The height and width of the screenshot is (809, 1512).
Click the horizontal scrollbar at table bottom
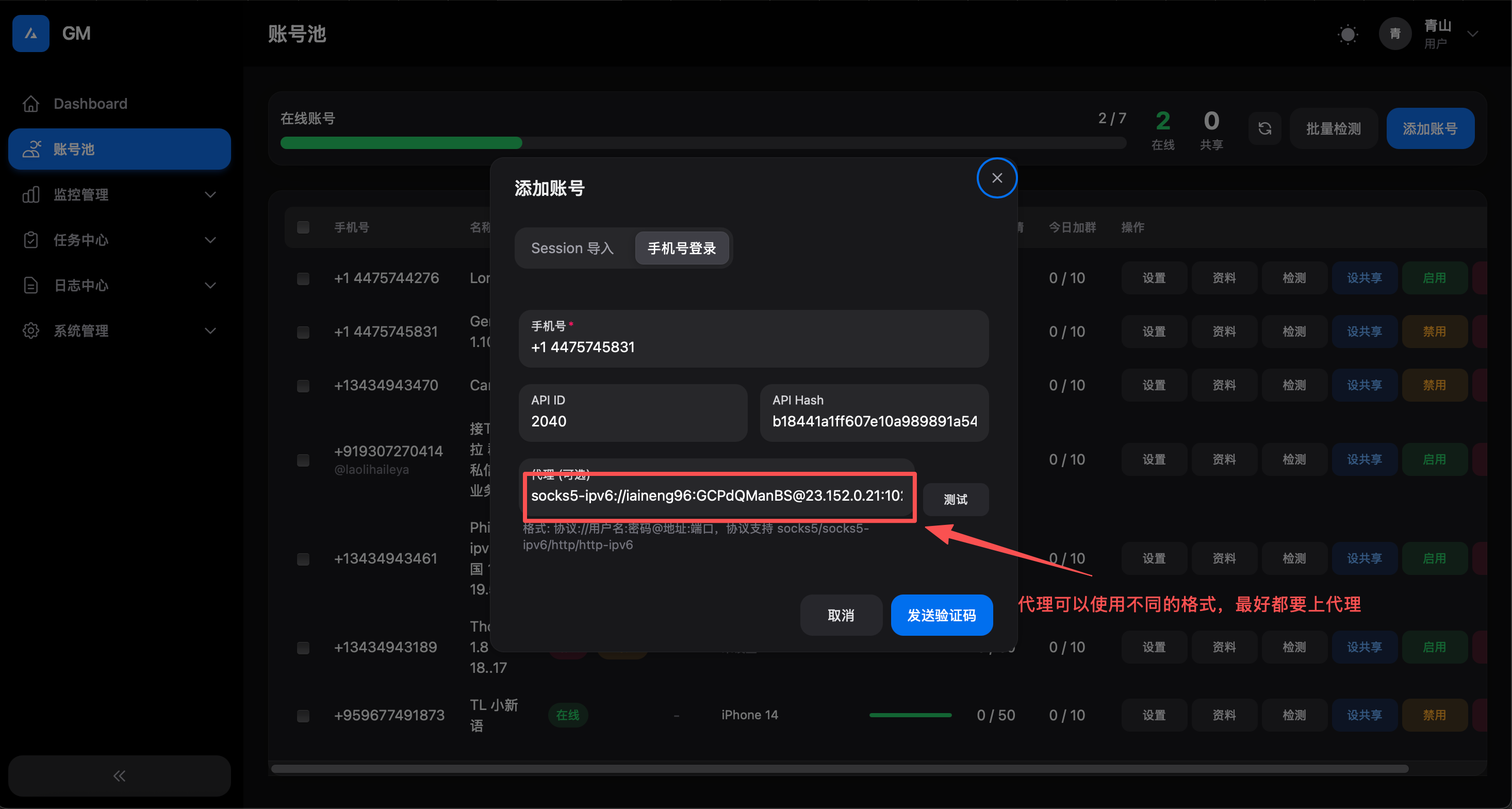tap(840, 768)
